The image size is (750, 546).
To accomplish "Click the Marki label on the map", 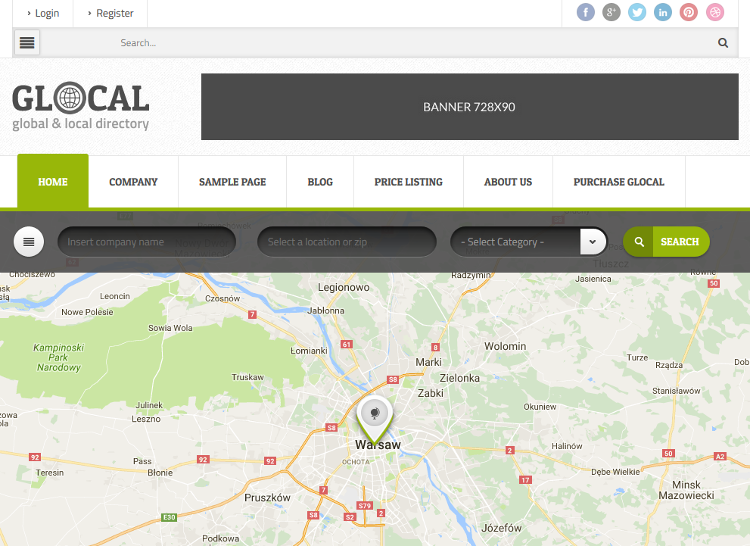I will 429,362.
